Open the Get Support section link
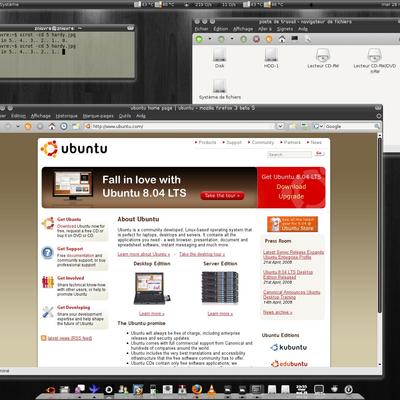 point(70,249)
